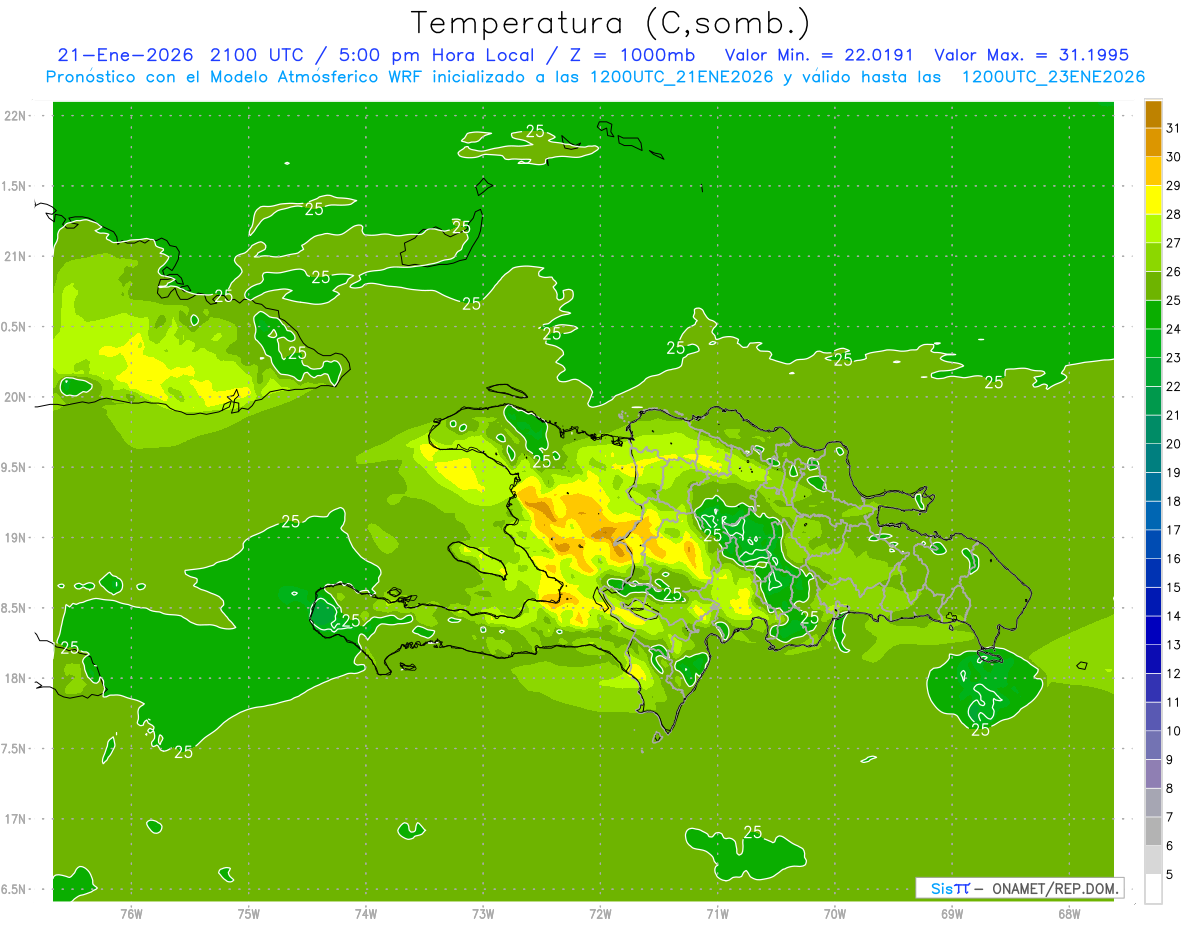
Task: Click the "22N" latitude axis label
Action: point(14,116)
